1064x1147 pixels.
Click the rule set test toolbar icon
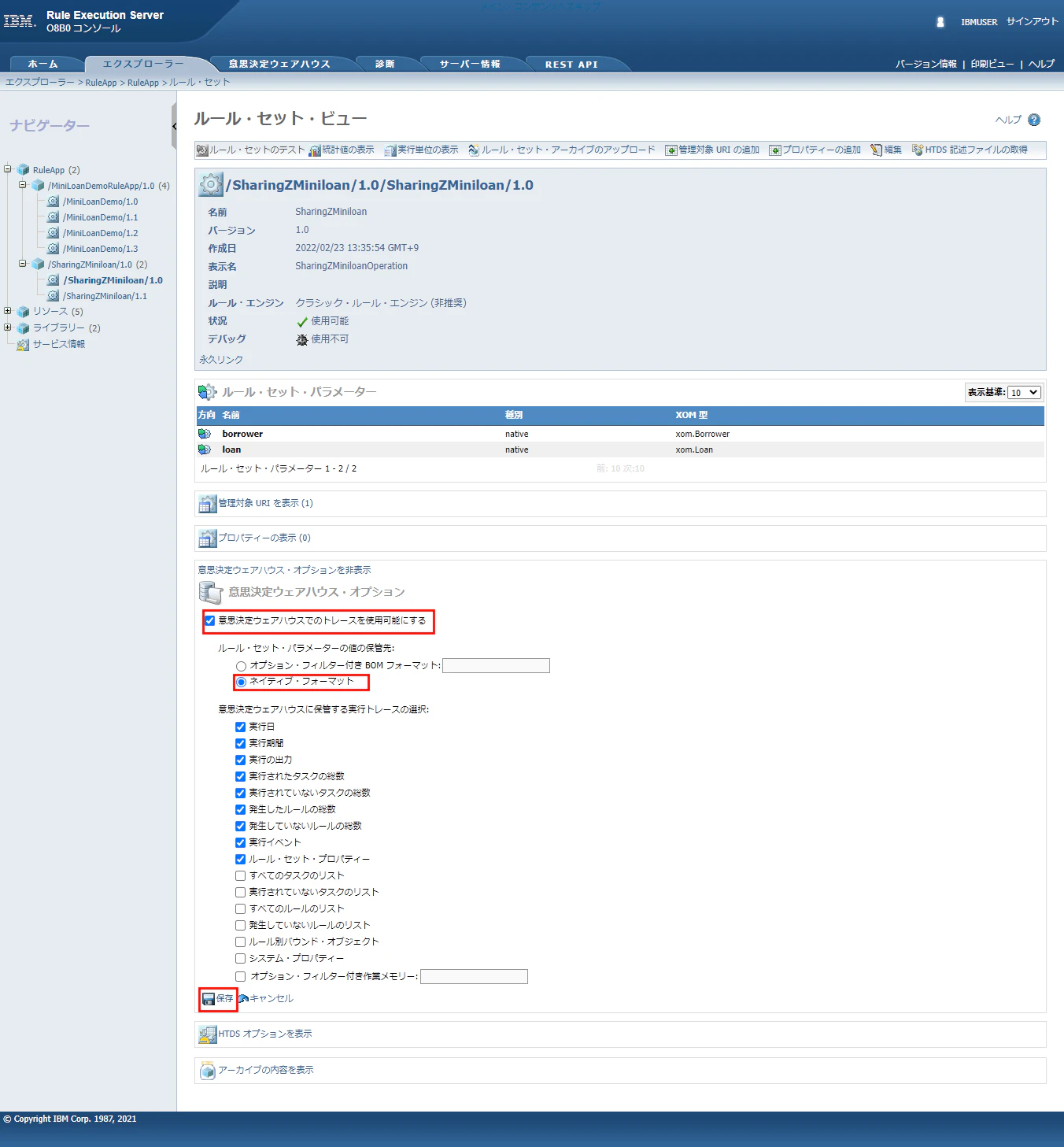click(202, 150)
